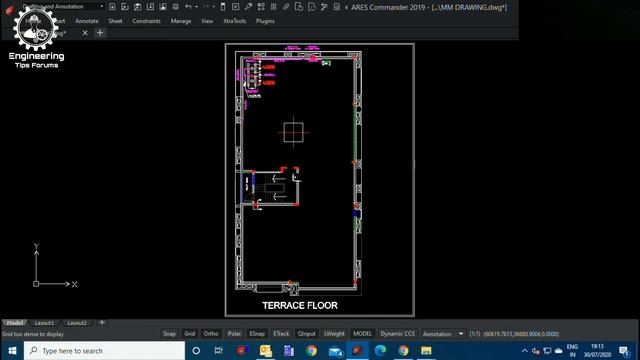The height and width of the screenshot is (360, 640).
Task: Click the paperclip attach icon in the top toolbar
Action: coord(286,7)
